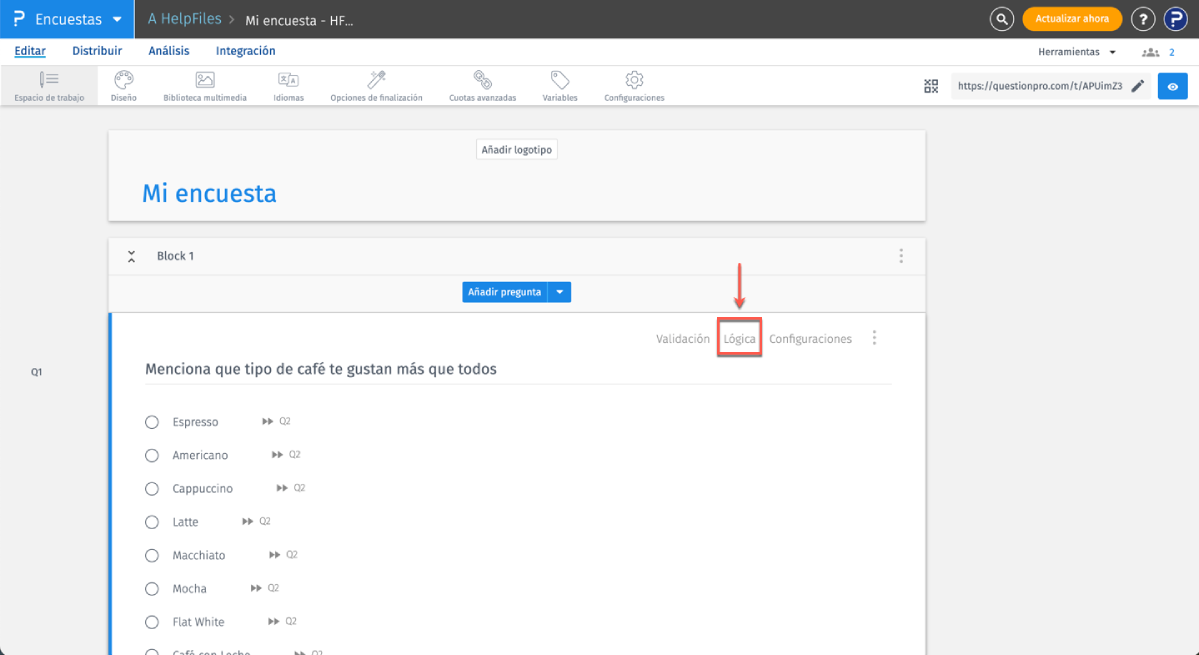Click skip logic arrow next to Americano
This screenshot has height=655, width=1199.
(277, 455)
